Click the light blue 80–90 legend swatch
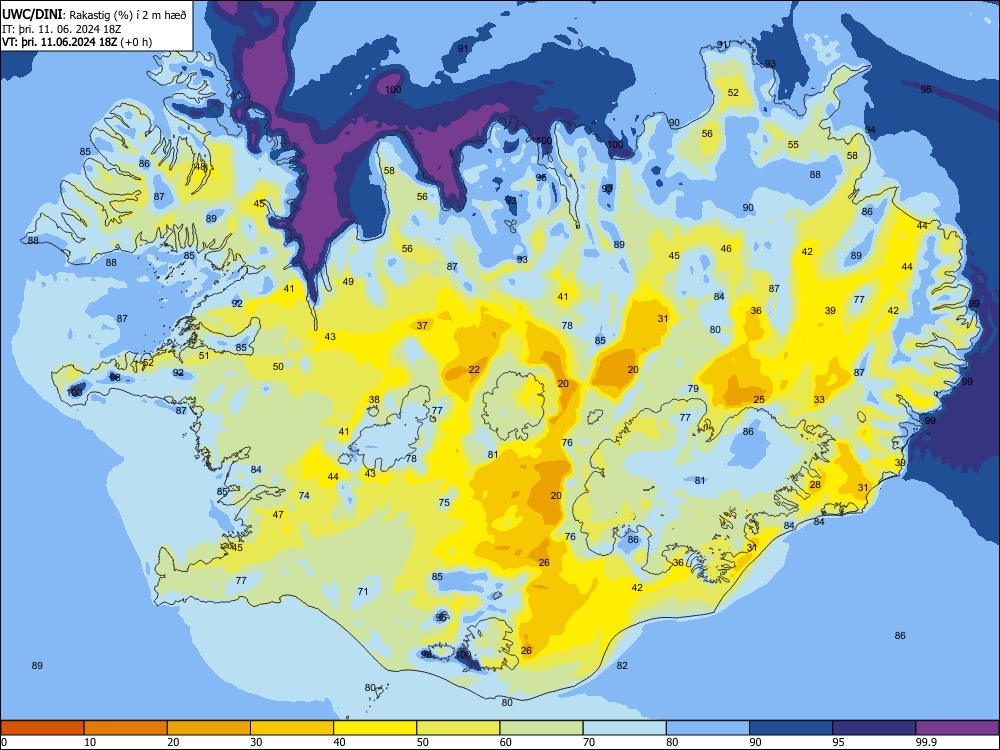The width and height of the screenshot is (1000, 750). 707,728
